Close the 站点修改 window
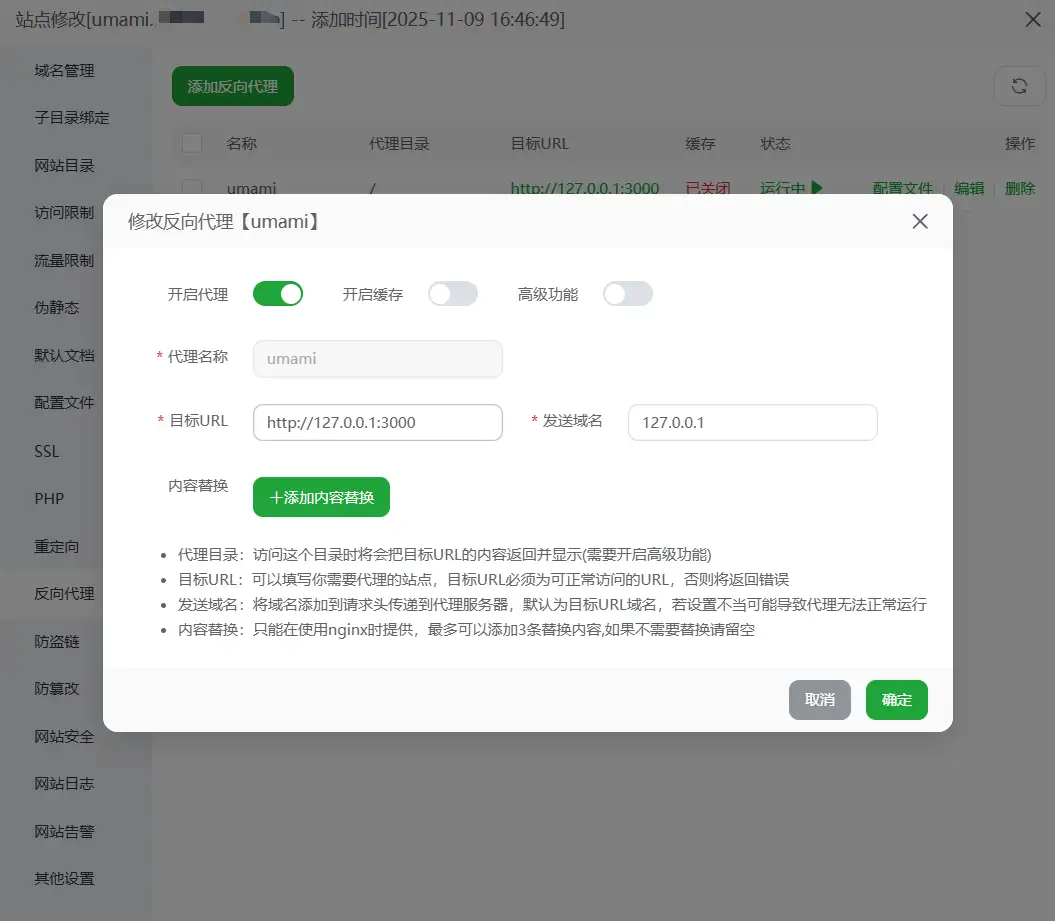 pos(1033,20)
